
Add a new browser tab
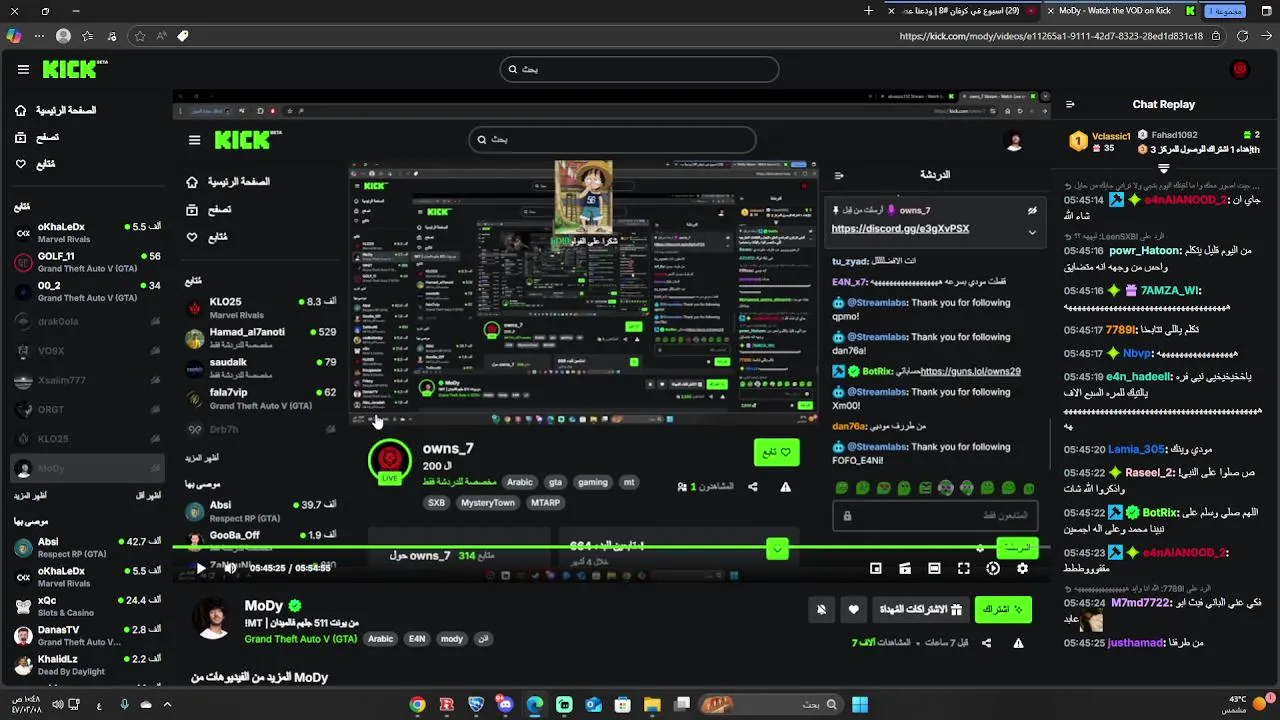click(868, 11)
